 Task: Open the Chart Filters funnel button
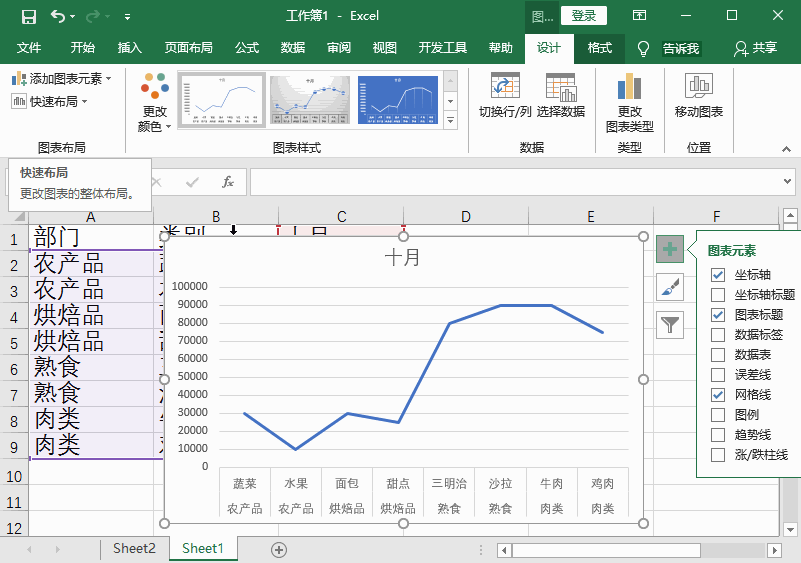click(x=670, y=324)
